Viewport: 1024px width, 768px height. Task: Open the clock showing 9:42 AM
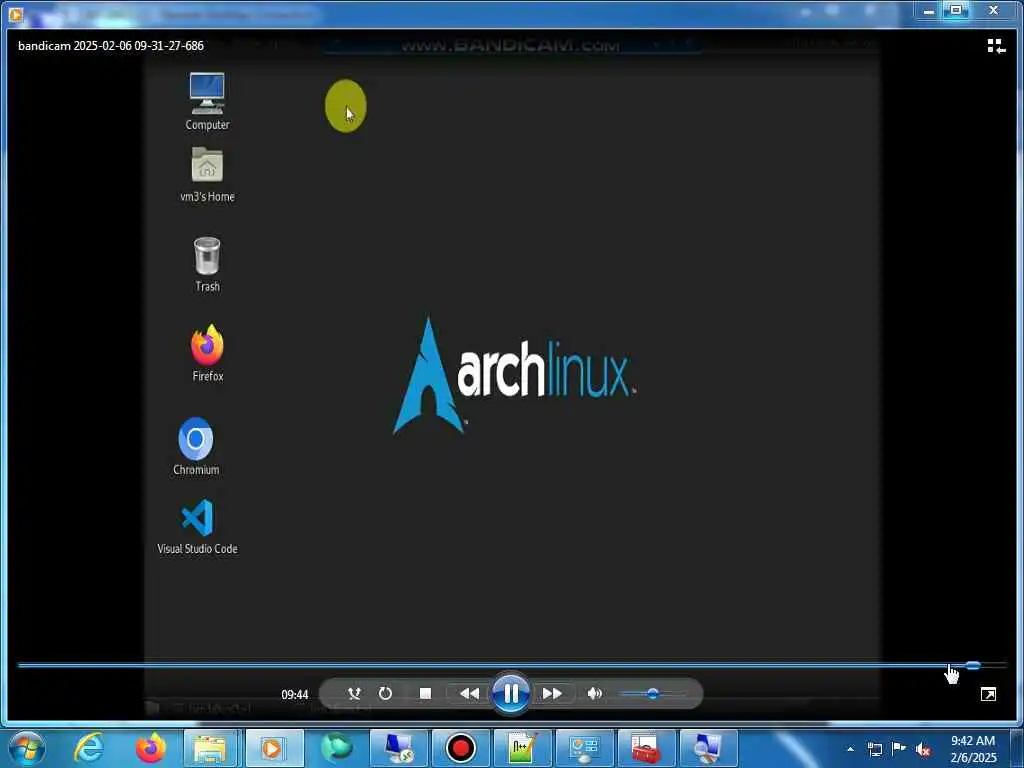click(x=973, y=749)
